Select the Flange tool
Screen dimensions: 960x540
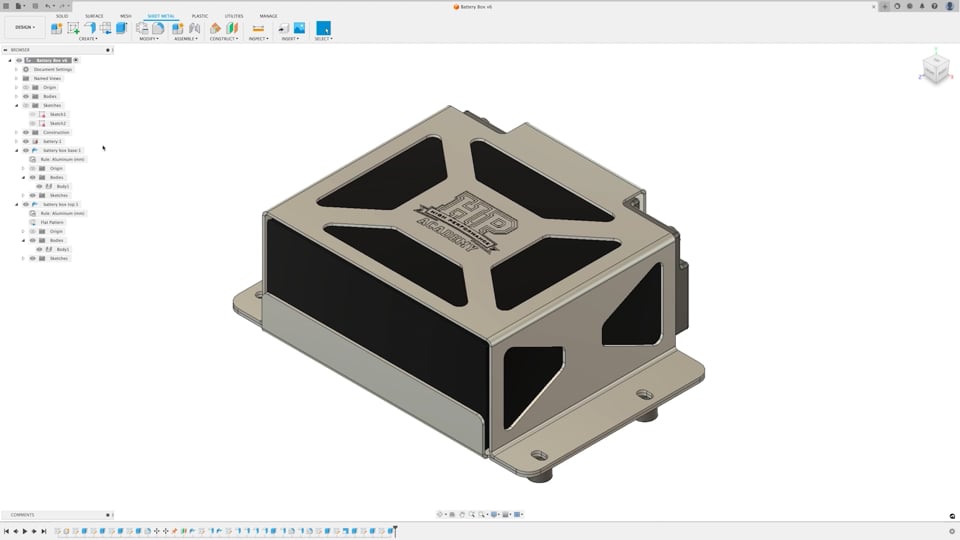(x=90, y=28)
